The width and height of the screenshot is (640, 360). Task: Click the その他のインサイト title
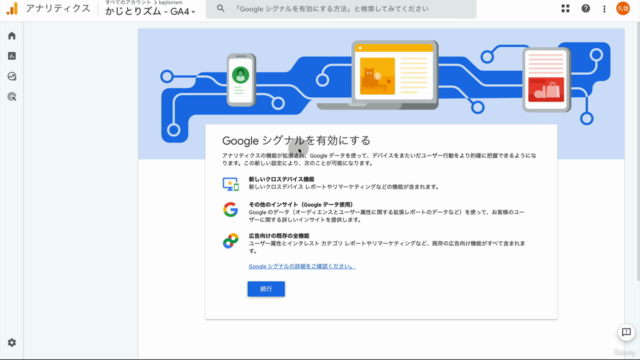click(x=301, y=204)
